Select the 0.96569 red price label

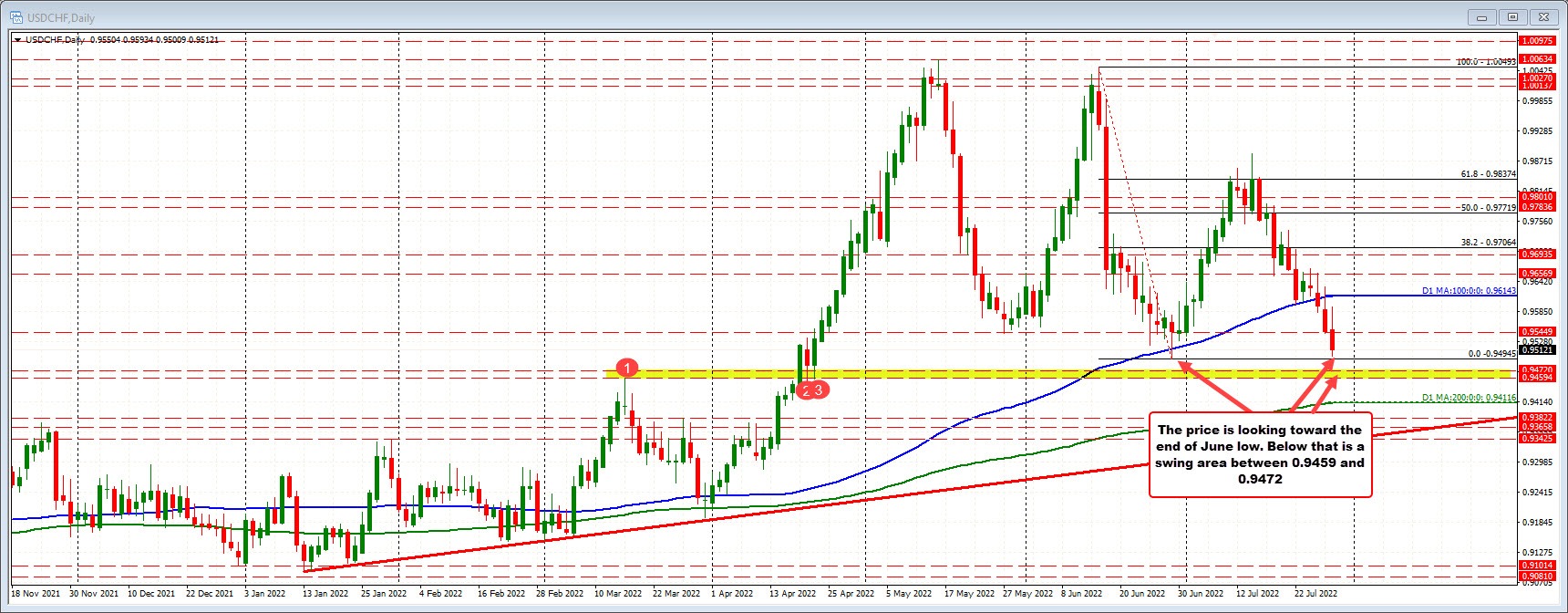coord(1536,273)
